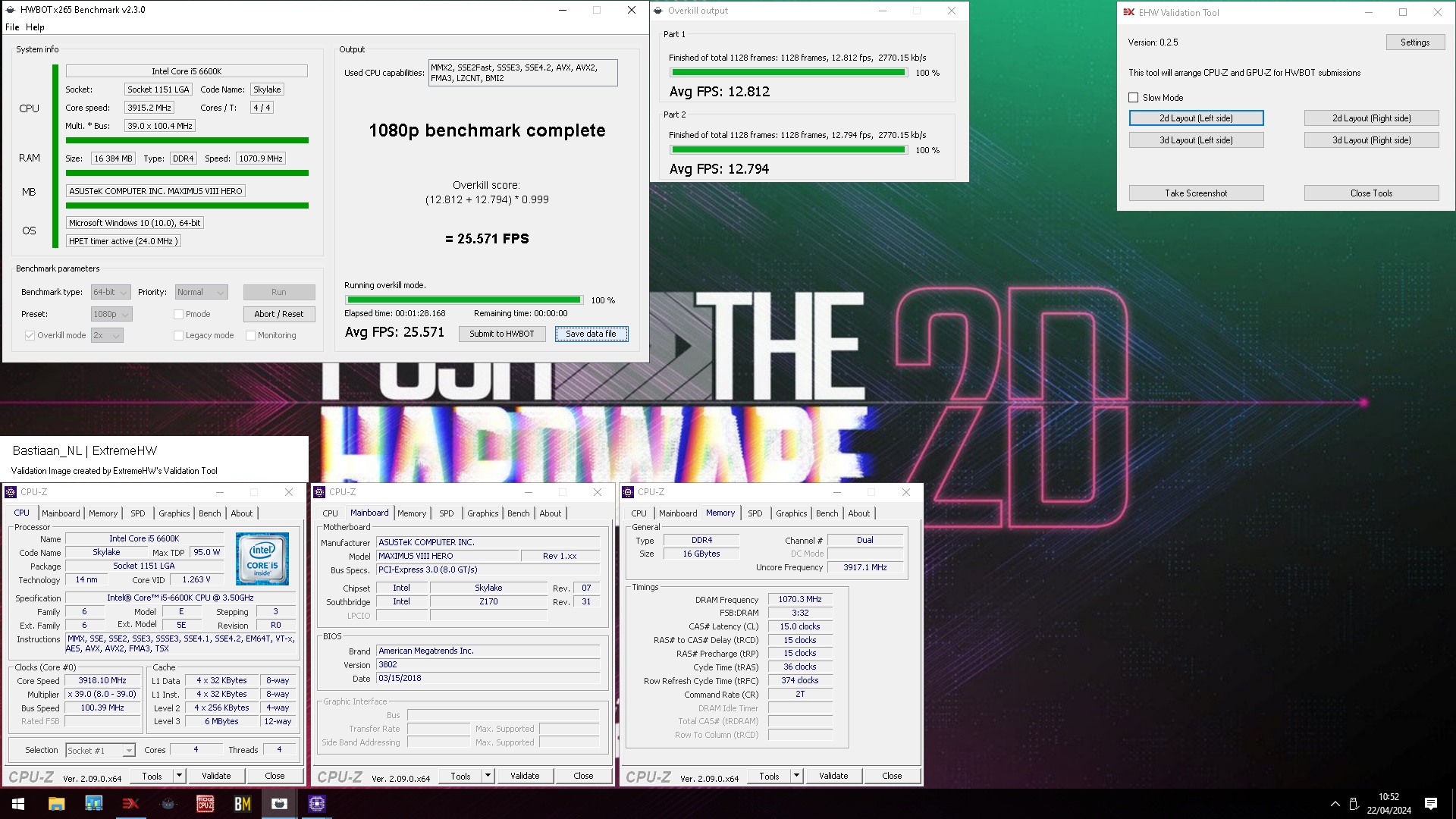Open the Overkill 2x multiplier dropdown

107,335
